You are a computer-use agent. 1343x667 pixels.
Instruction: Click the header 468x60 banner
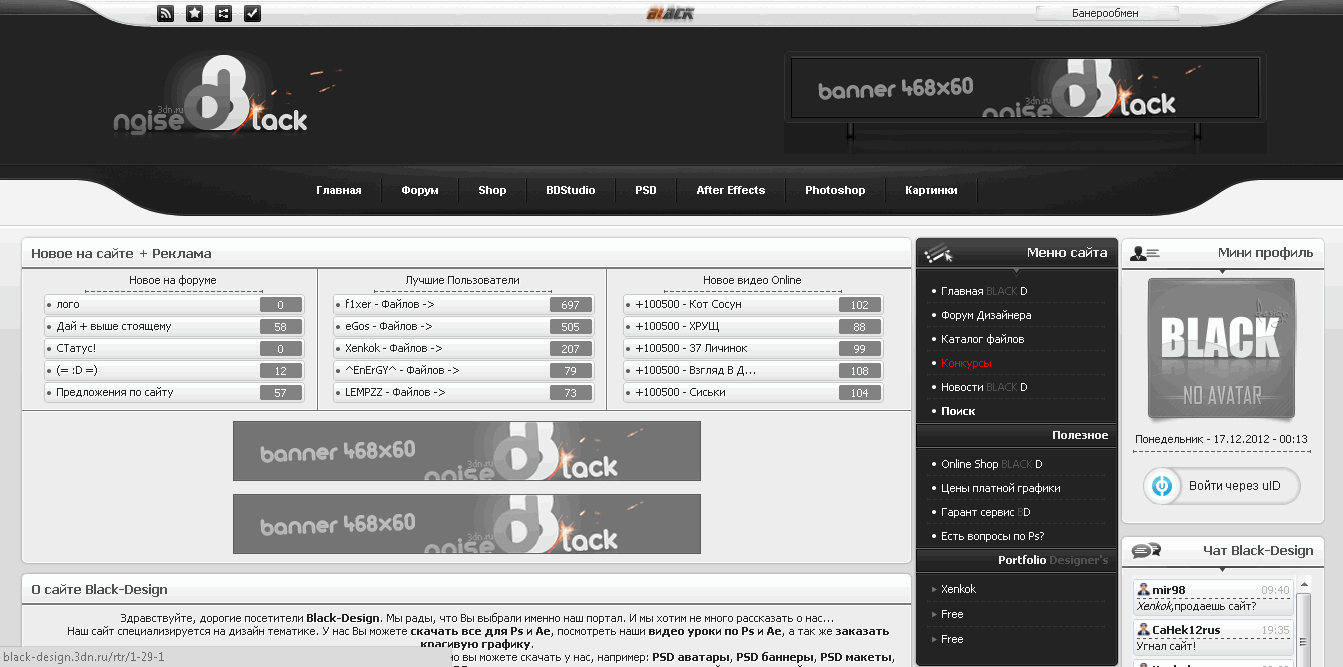(x=1026, y=89)
